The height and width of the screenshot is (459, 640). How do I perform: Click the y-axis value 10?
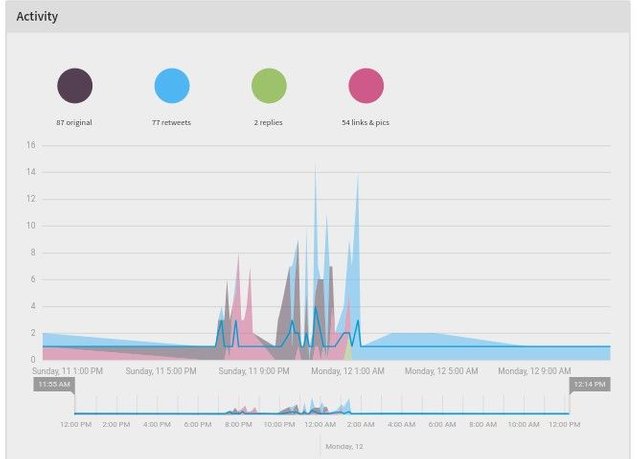click(31, 225)
